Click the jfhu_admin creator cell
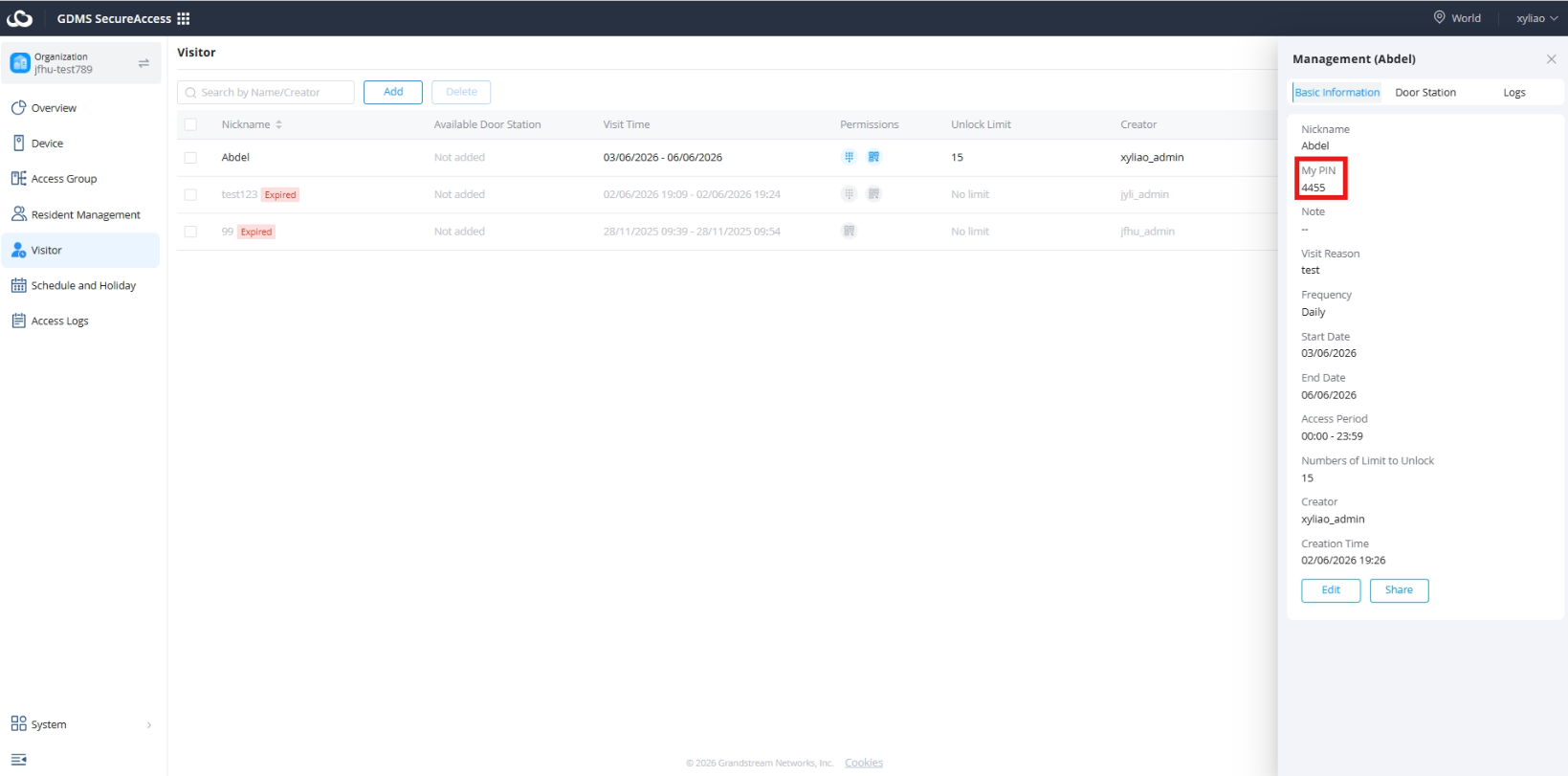The width and height of the screenshot is (1568, 776). [1147, 232]
